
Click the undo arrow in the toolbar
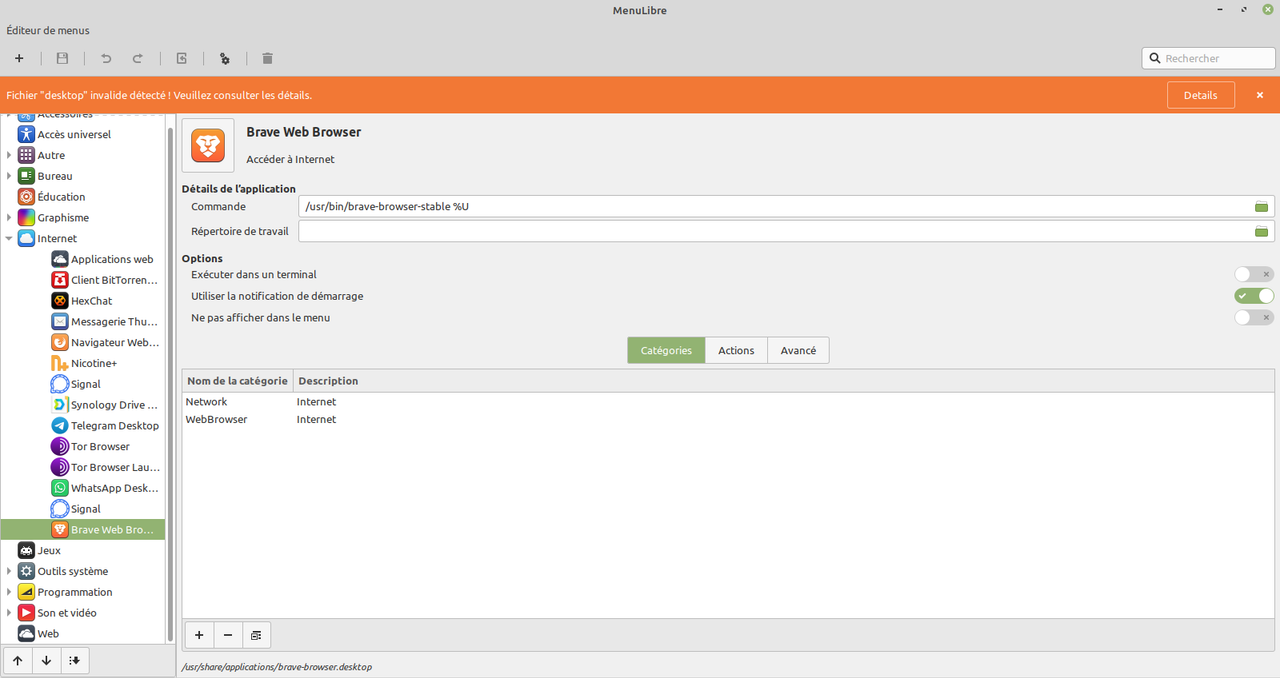coord(106,59)
